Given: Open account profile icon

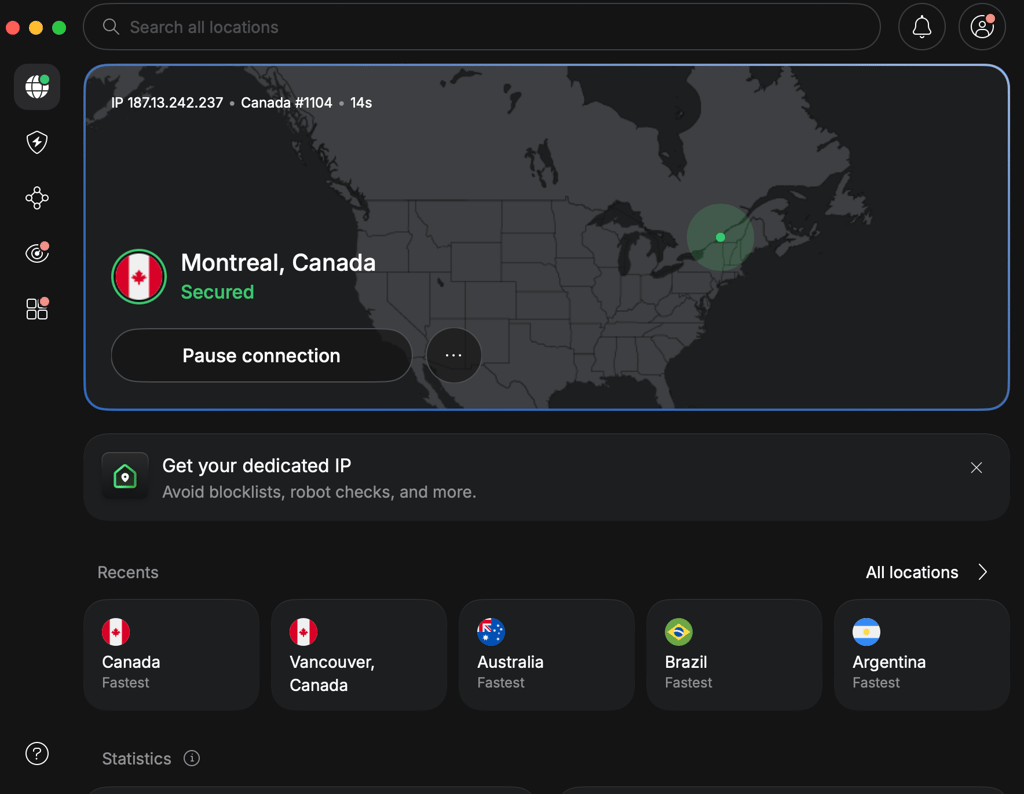Looking at the screenshot, I should 982,27.
